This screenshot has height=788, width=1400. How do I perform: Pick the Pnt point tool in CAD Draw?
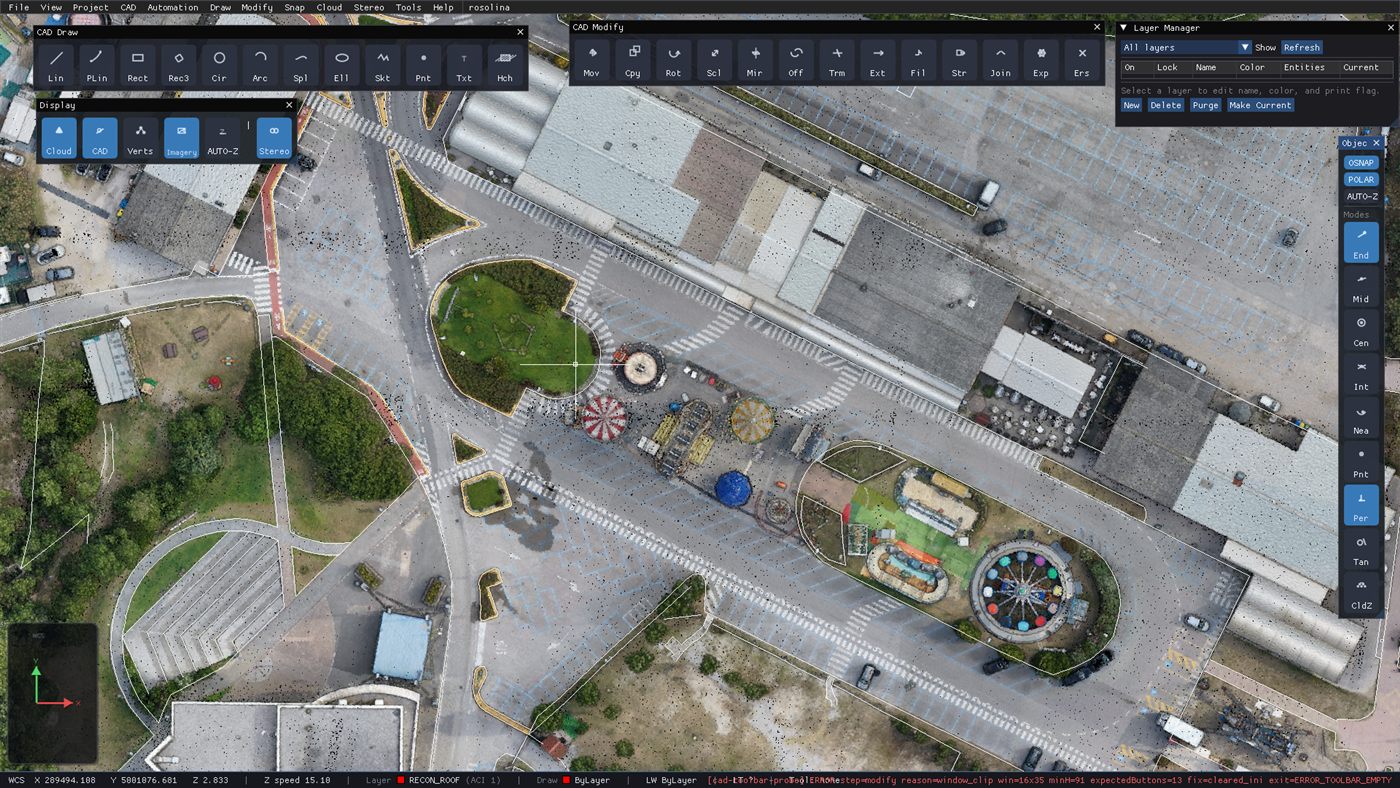point(424,65)
